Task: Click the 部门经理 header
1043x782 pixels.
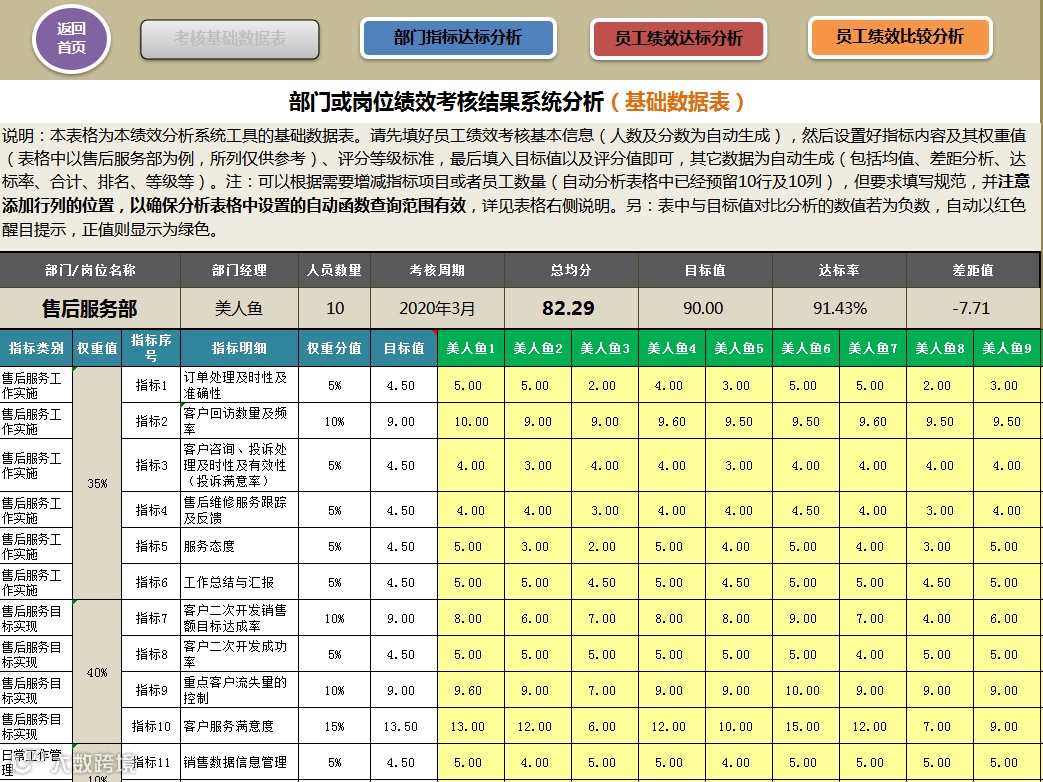Action: click(239, 271)
